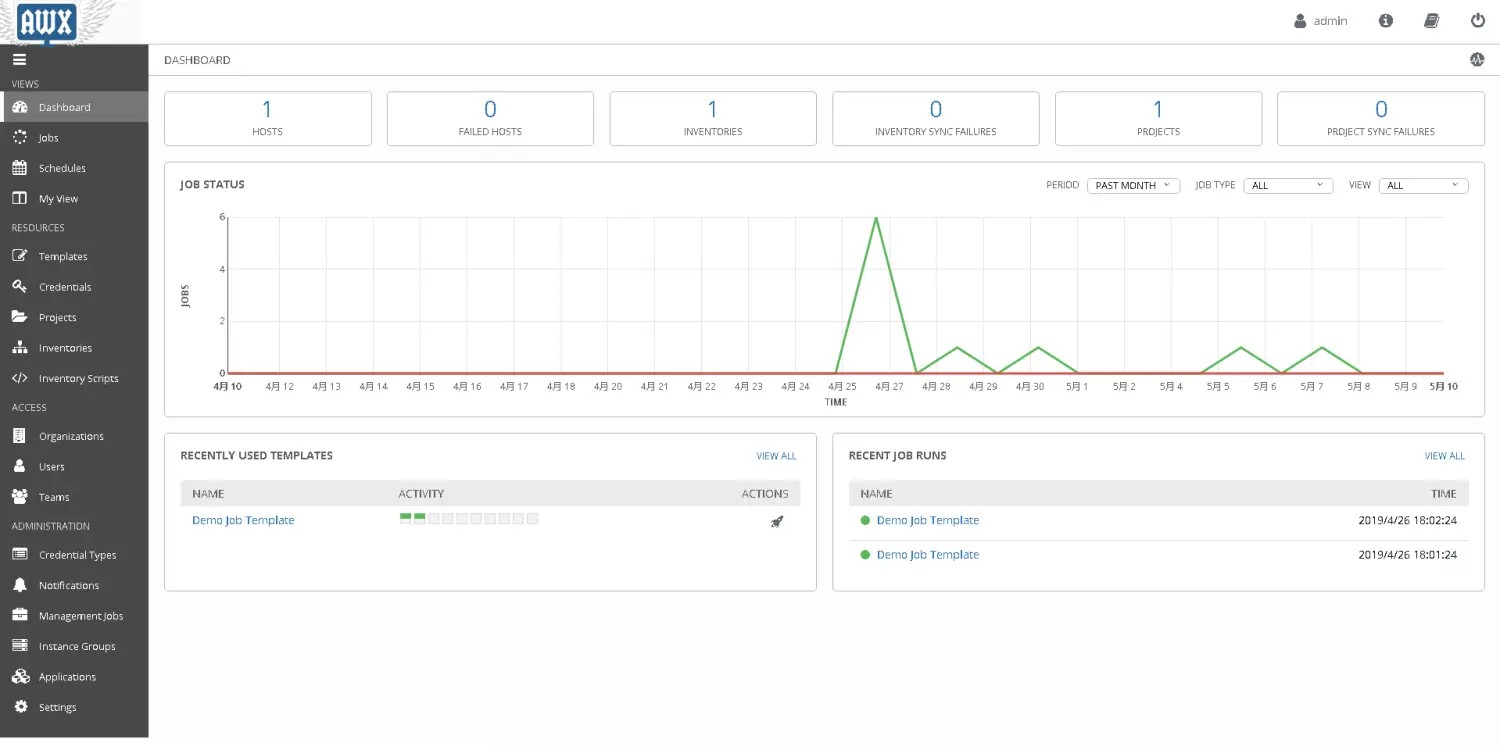Click the power icon to log out
The image size is (1500, 750).
(1477, 21)
